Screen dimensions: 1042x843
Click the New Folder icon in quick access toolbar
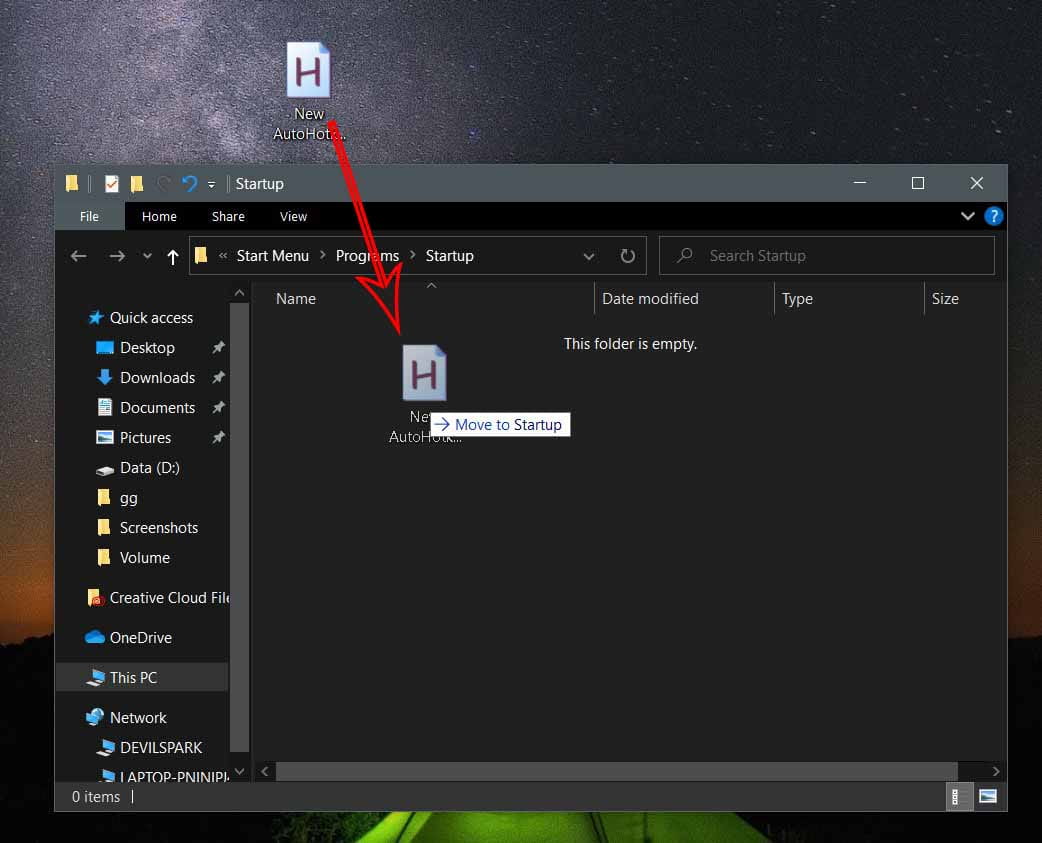pyautogui.click(x=136, y=183)
